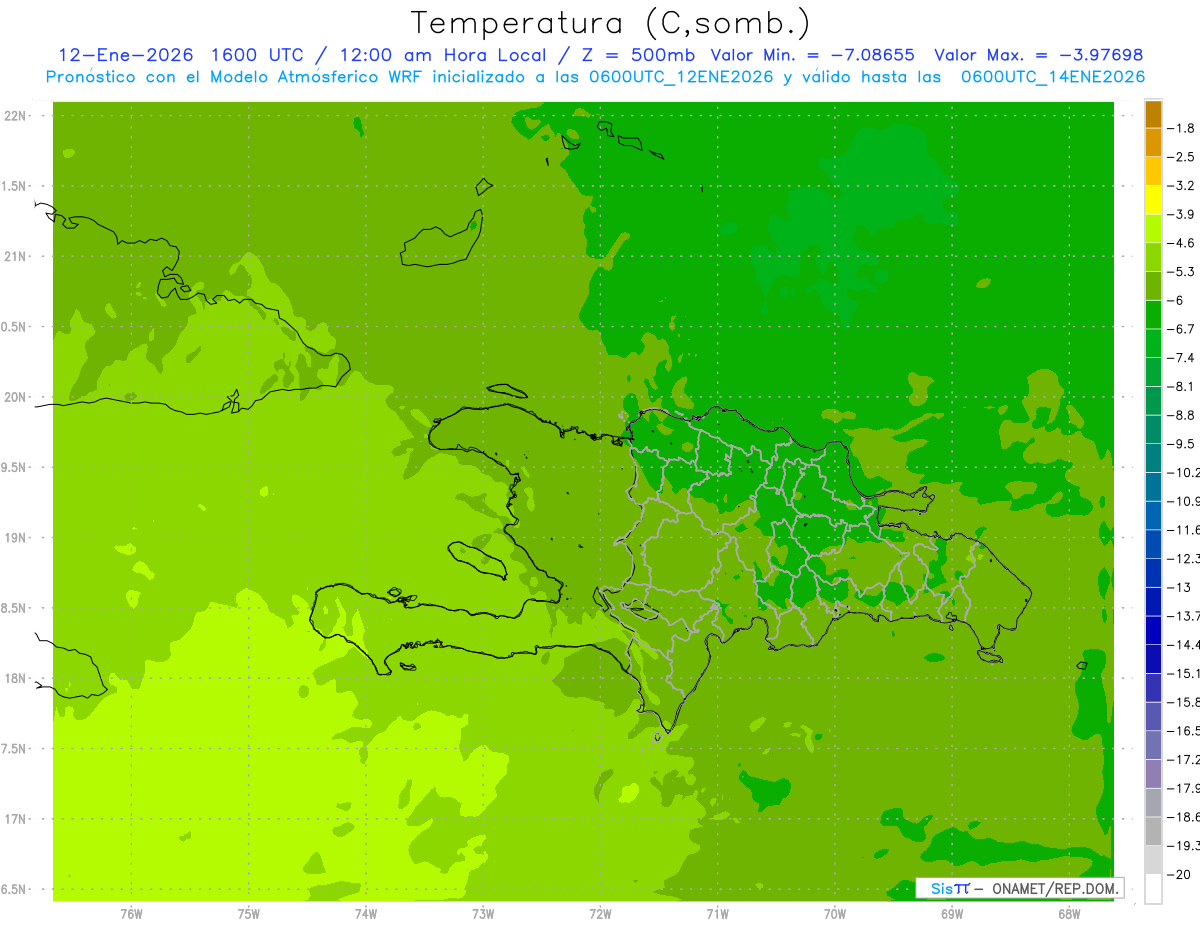Click the "Valor Max. = -3.97698" value
1200x927 pixels.
[x=1038, y=55]
